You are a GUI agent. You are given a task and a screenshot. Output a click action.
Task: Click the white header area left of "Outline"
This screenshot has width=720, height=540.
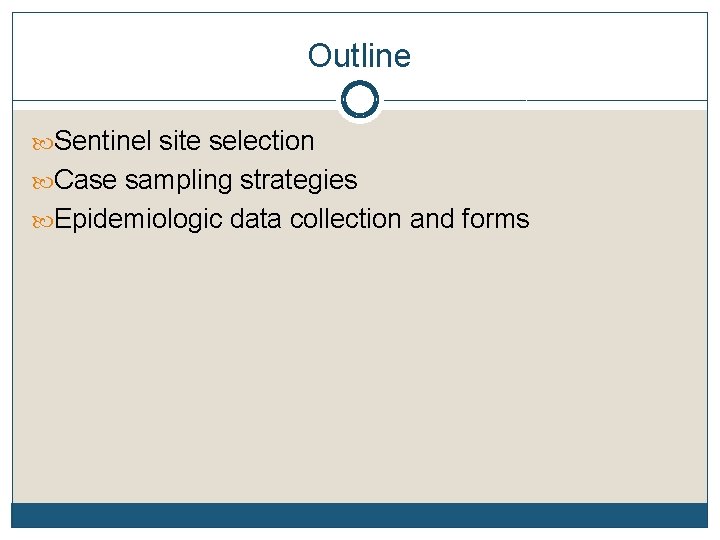[x=150, y=56]
